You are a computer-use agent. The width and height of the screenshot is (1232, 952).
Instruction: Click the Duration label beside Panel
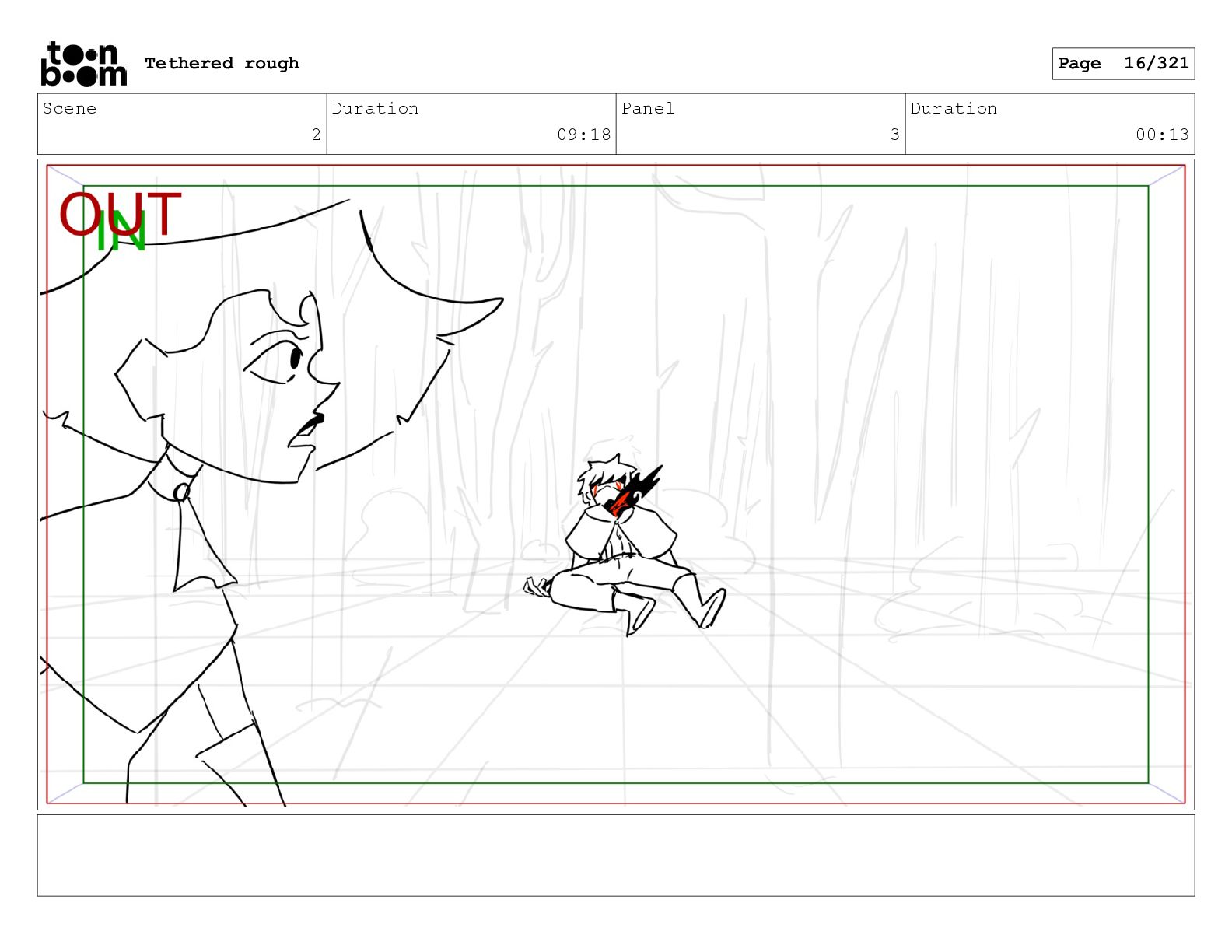tap(954, 108)
